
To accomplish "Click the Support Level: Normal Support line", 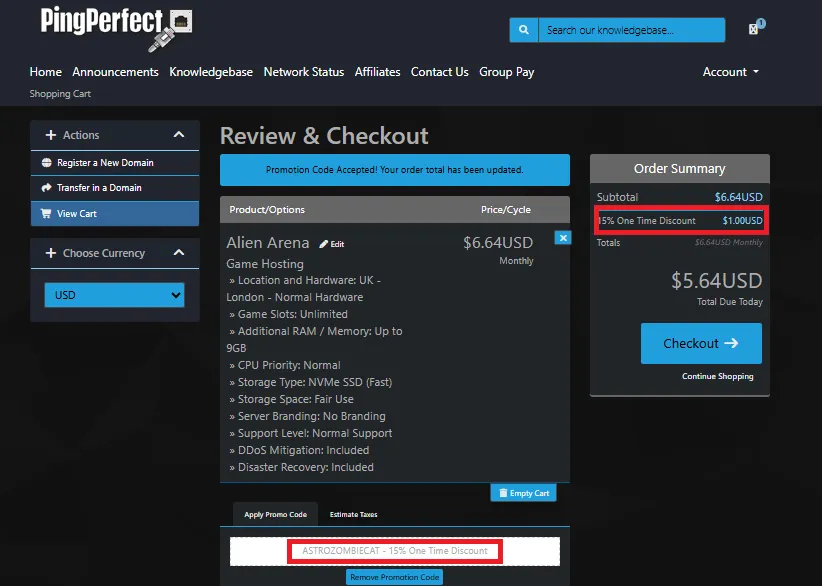I will (310, 433).
